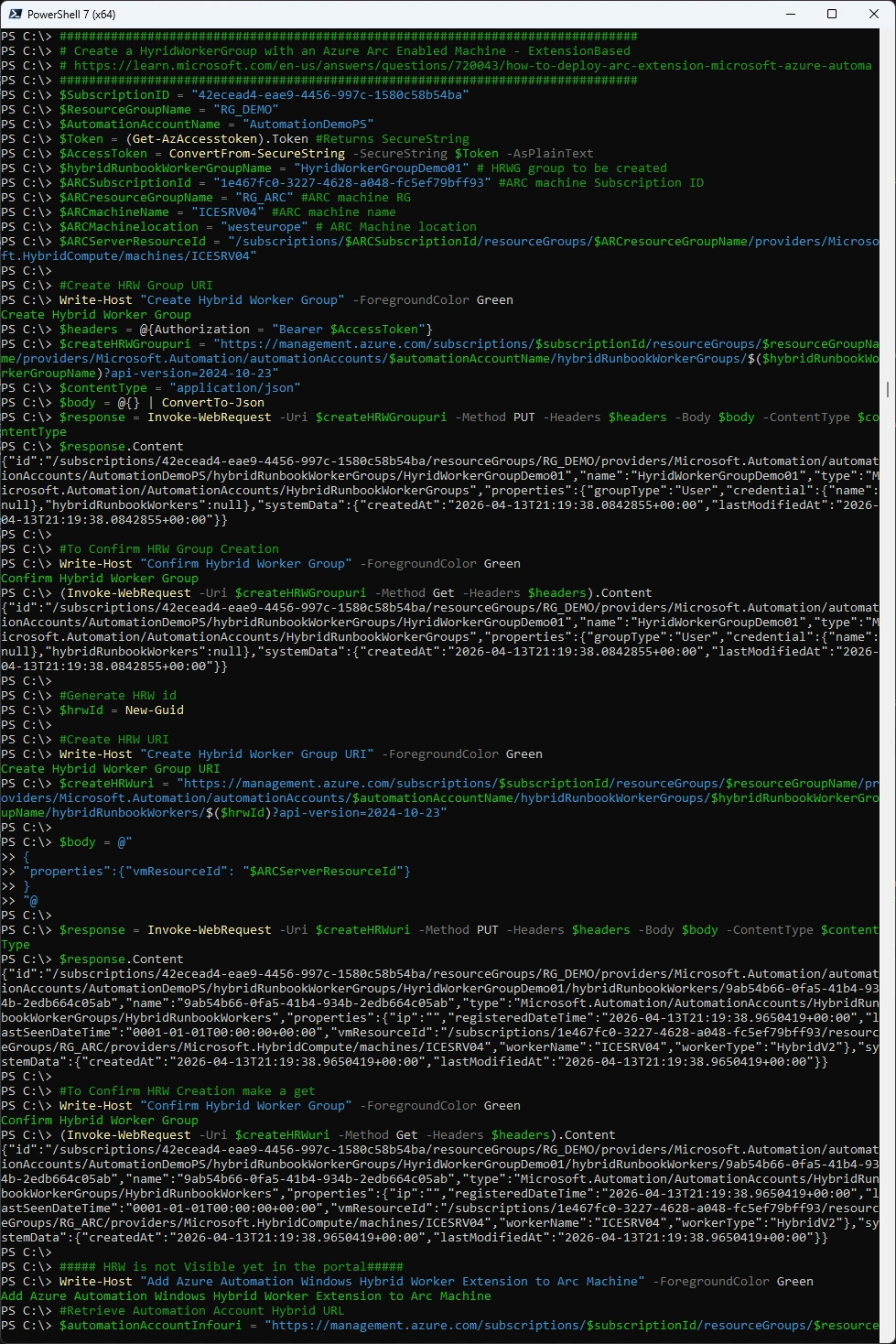896x1344 pixels.
Task: Click the "westeurope" location string value
Action: point(256,227)
